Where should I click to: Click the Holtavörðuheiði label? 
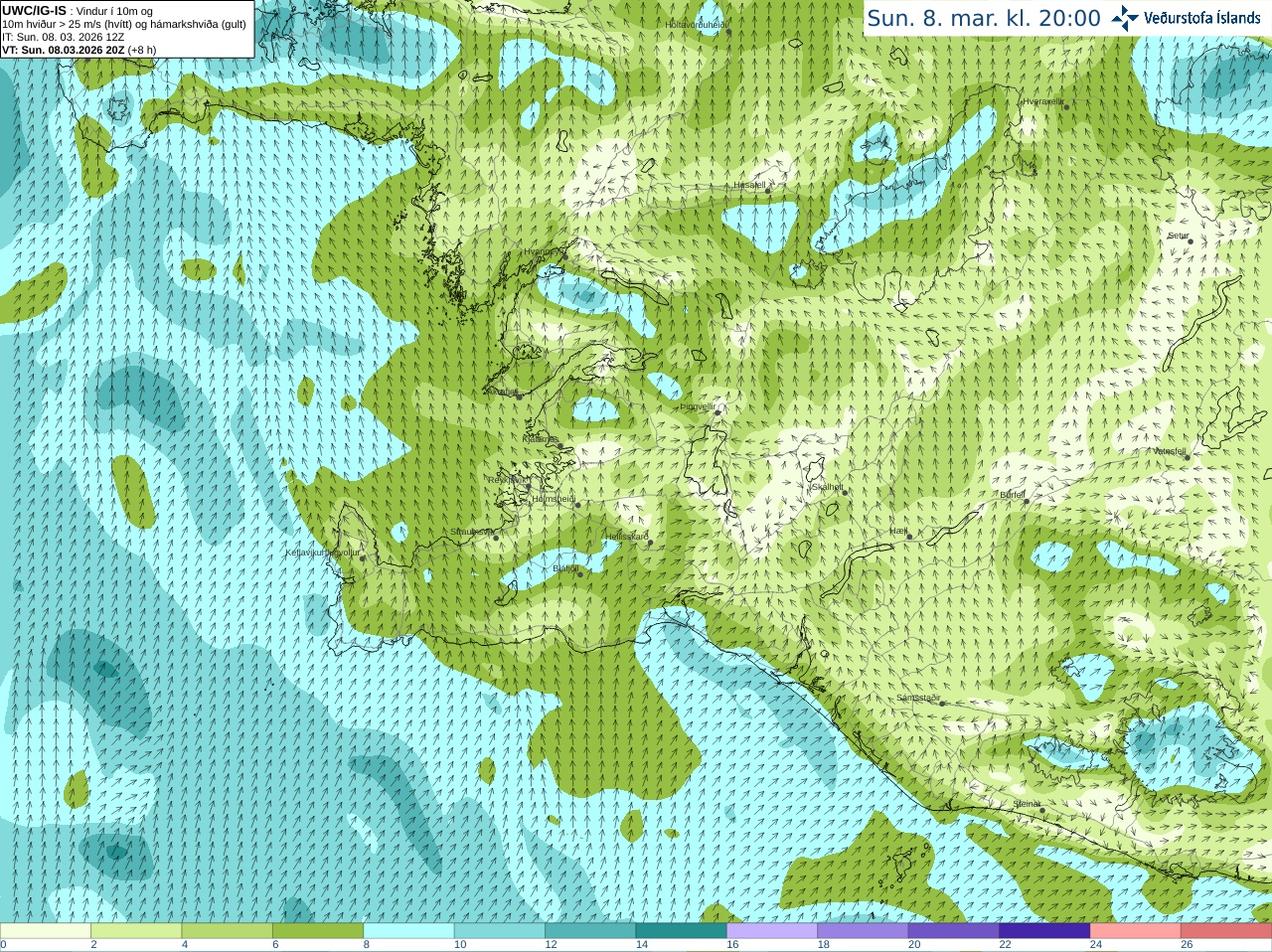(x=697, y=24)
